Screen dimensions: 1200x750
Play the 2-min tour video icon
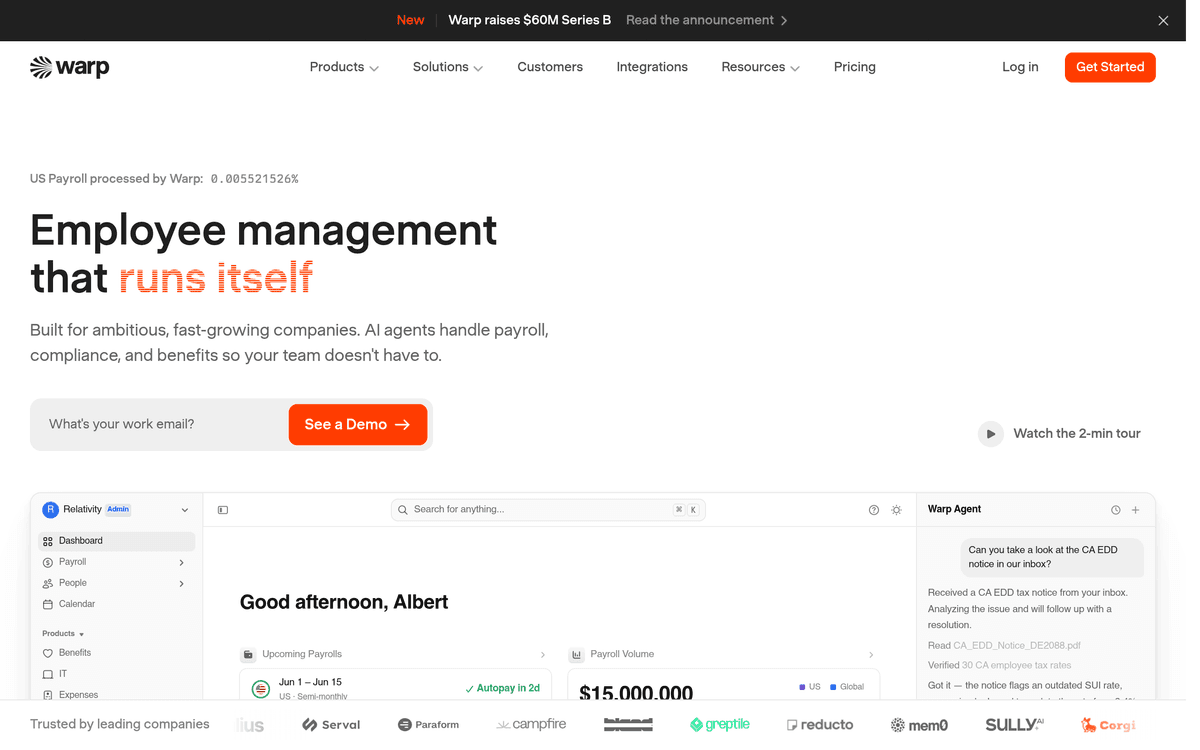(x=990, y=434)
